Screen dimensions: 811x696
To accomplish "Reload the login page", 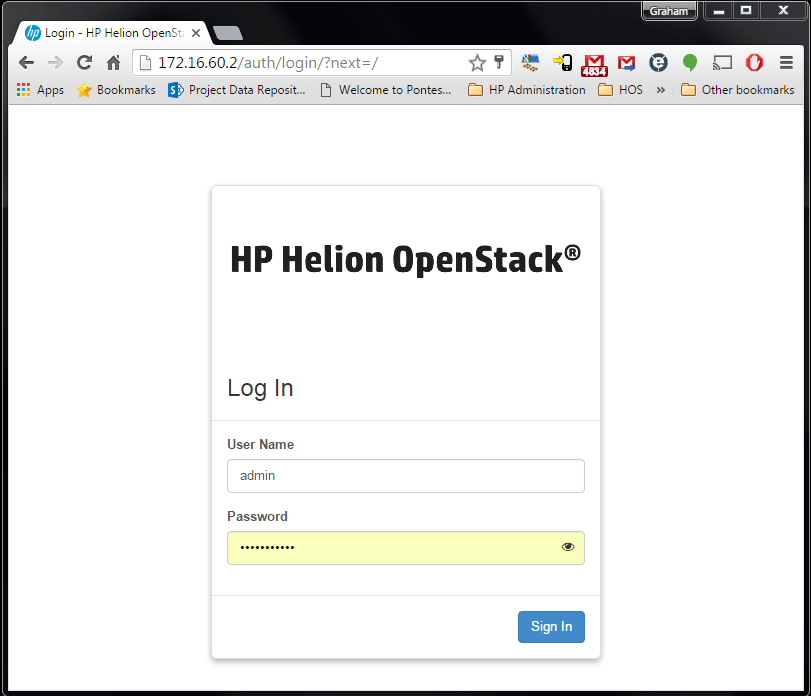I will coord(85,63).
